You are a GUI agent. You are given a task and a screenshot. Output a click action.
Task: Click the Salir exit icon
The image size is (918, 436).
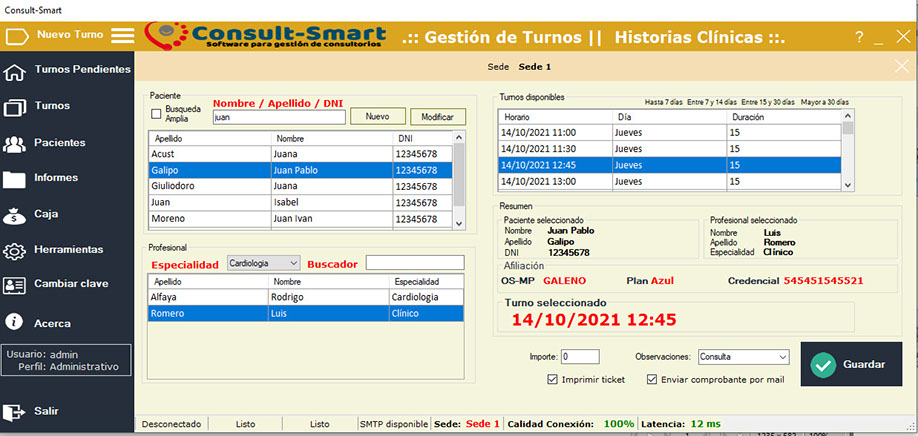pyautogui.click(x=15, y=411)
